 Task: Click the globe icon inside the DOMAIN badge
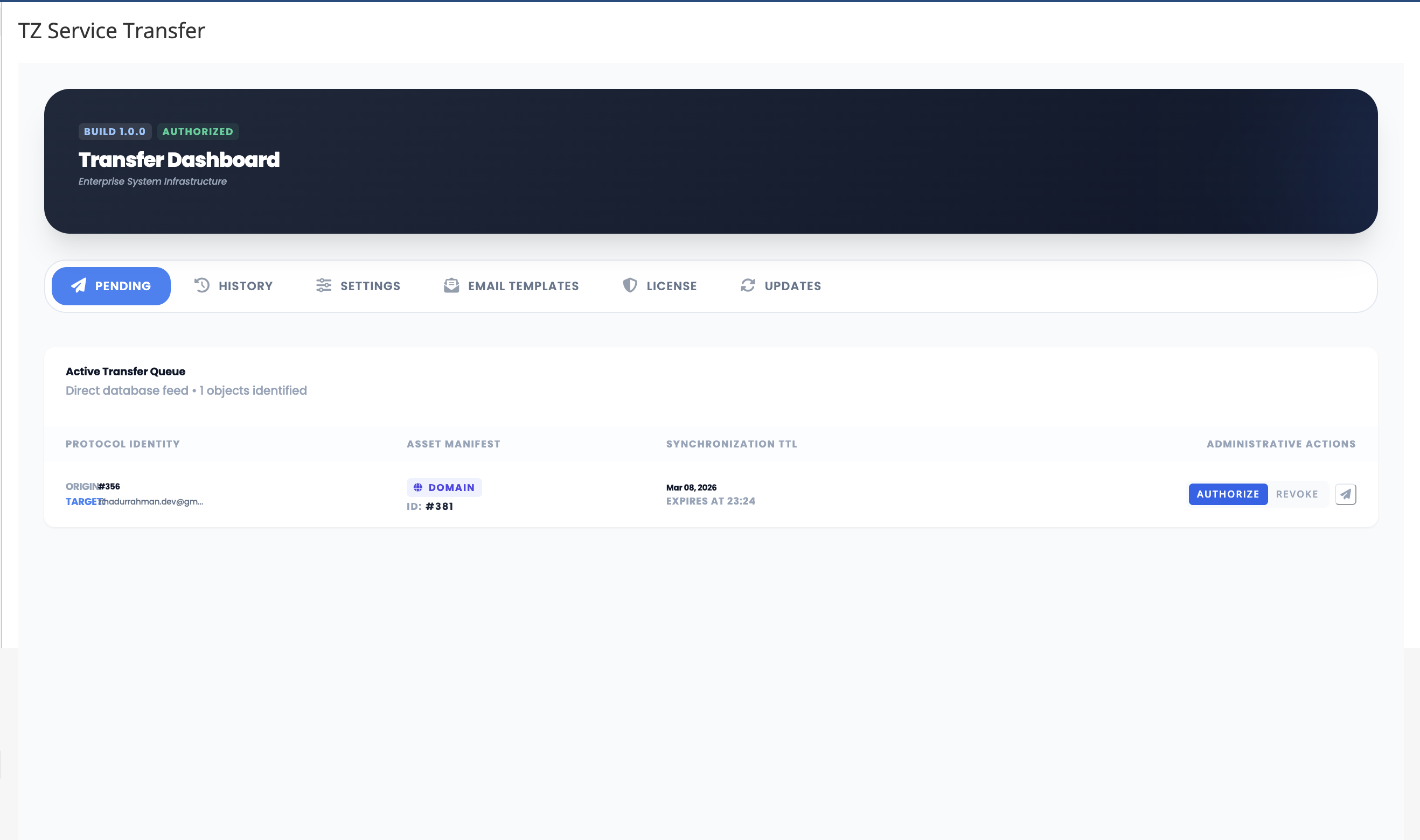[x=419, y=487]
